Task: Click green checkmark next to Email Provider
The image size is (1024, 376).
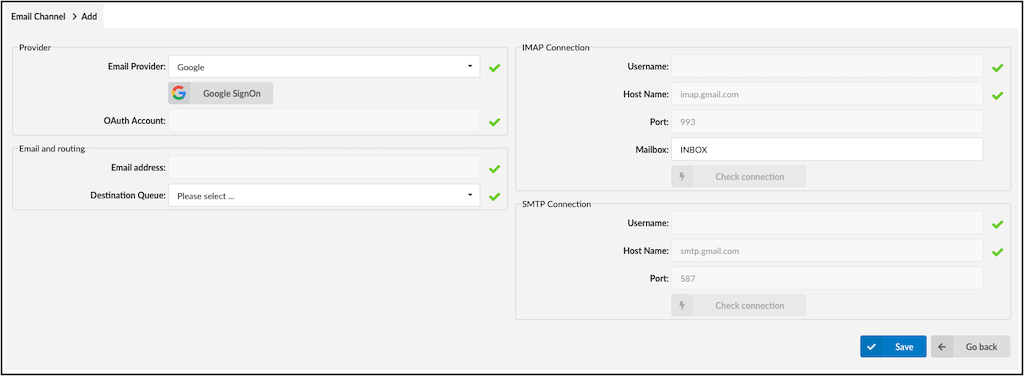Action: 494,67
